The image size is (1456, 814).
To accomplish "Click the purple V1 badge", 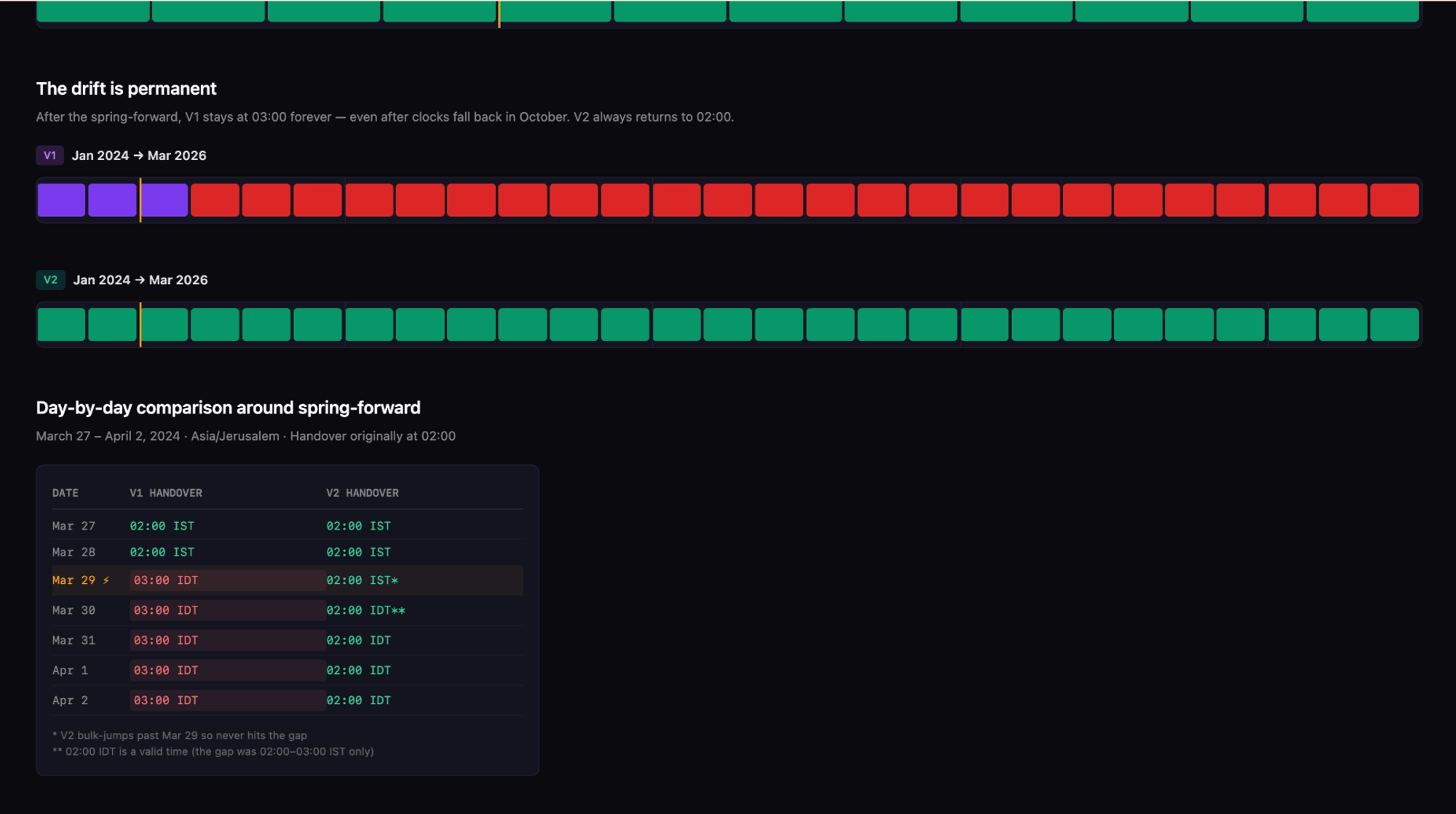I will coord(50,155).
